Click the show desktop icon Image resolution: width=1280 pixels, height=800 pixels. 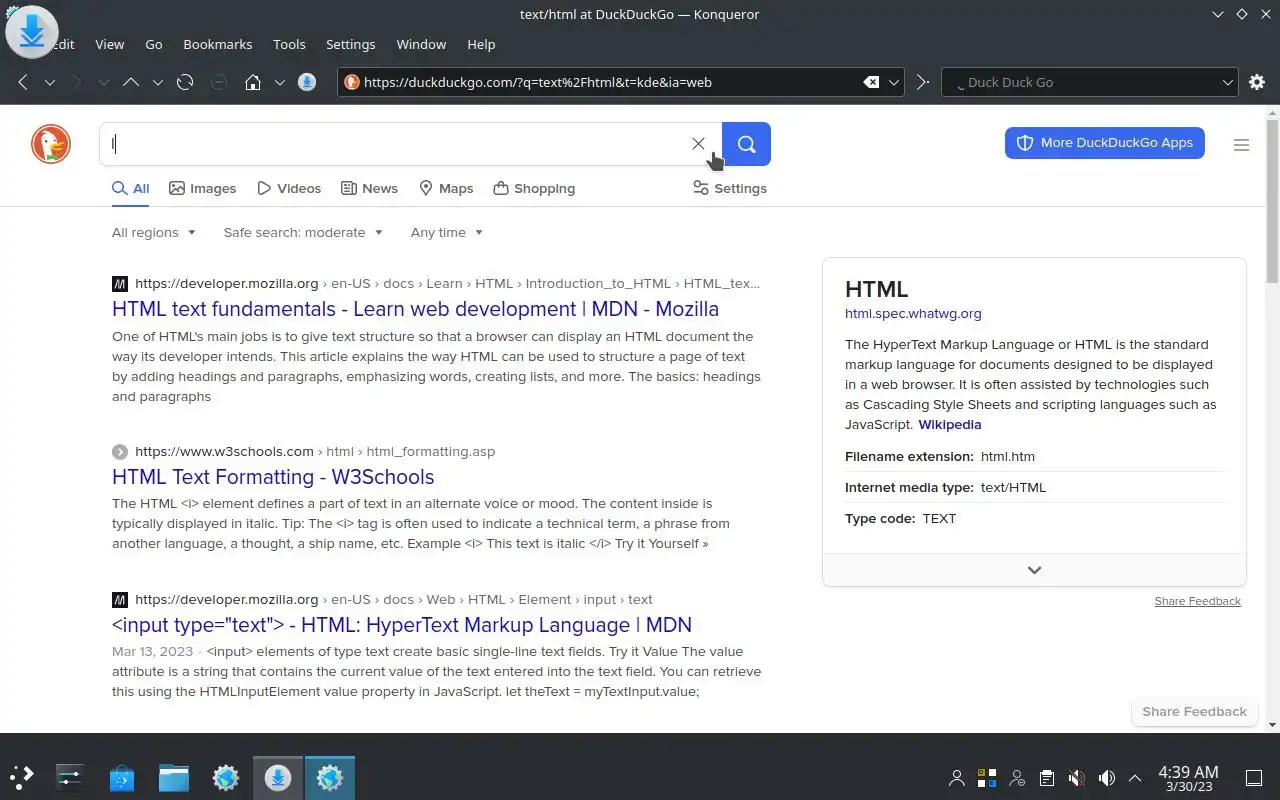point(1253,777)
